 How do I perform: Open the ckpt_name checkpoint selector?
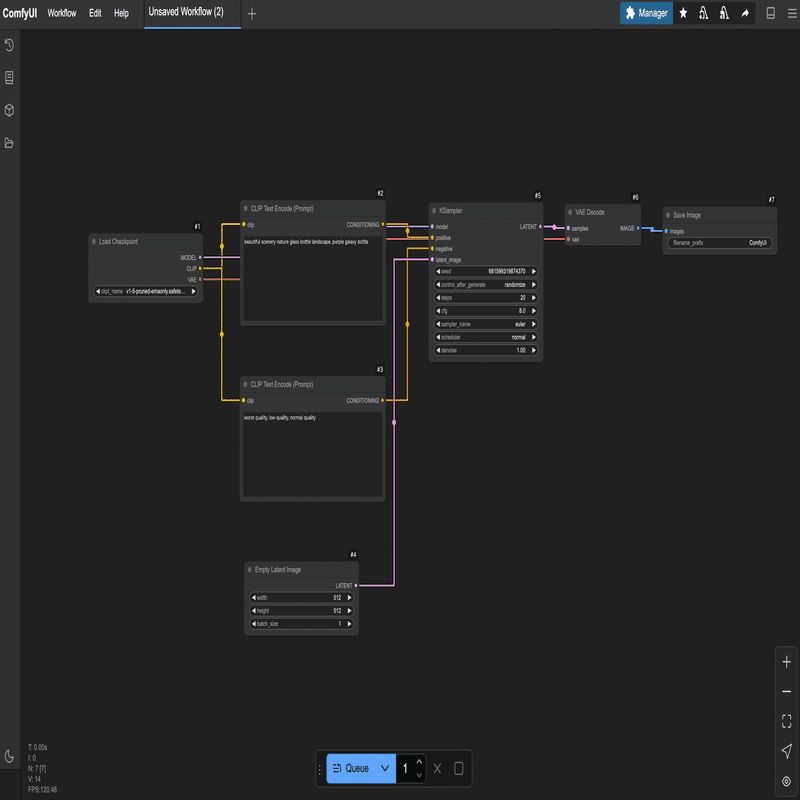[146, 291]
